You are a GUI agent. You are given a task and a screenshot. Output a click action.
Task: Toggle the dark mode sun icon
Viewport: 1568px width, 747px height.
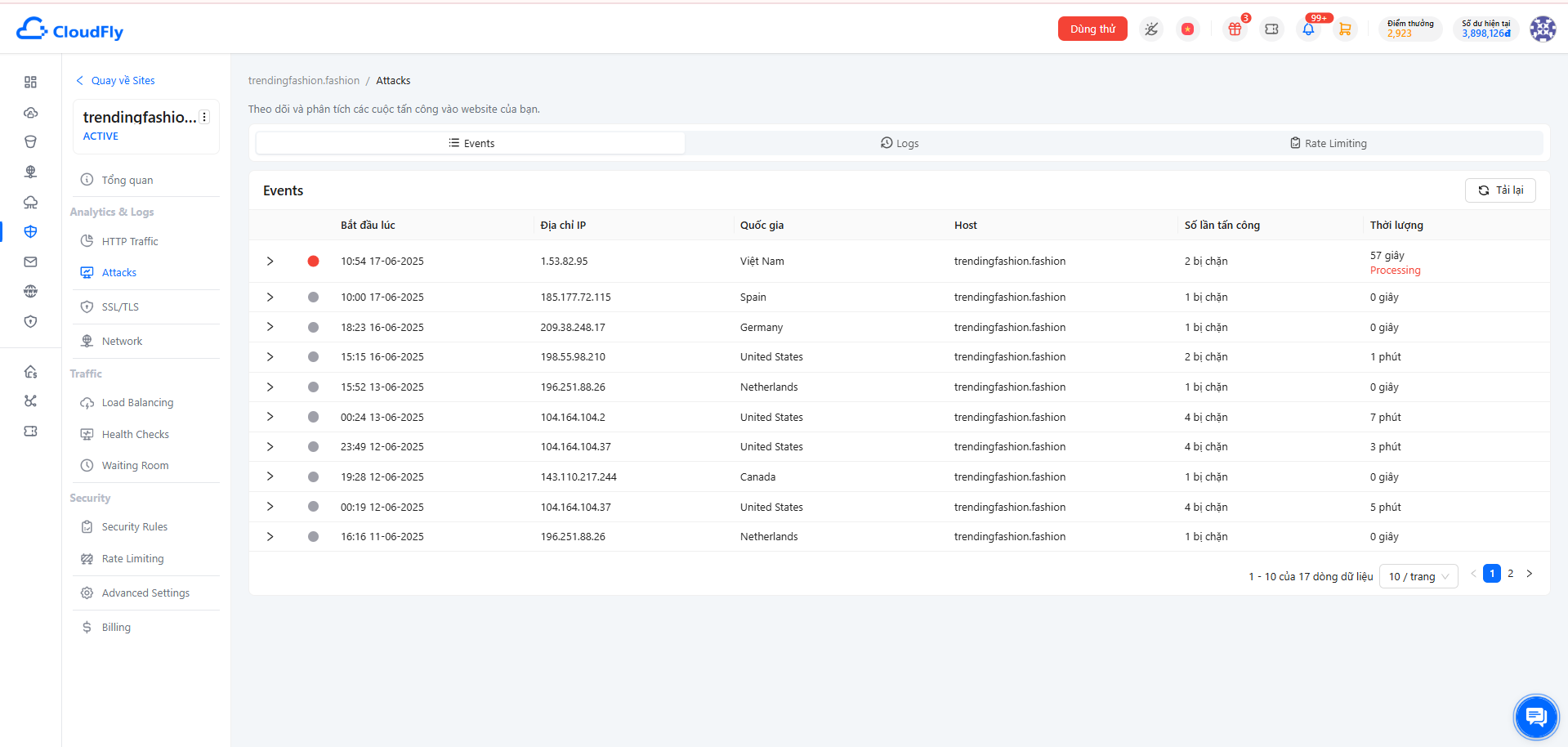1151,29
